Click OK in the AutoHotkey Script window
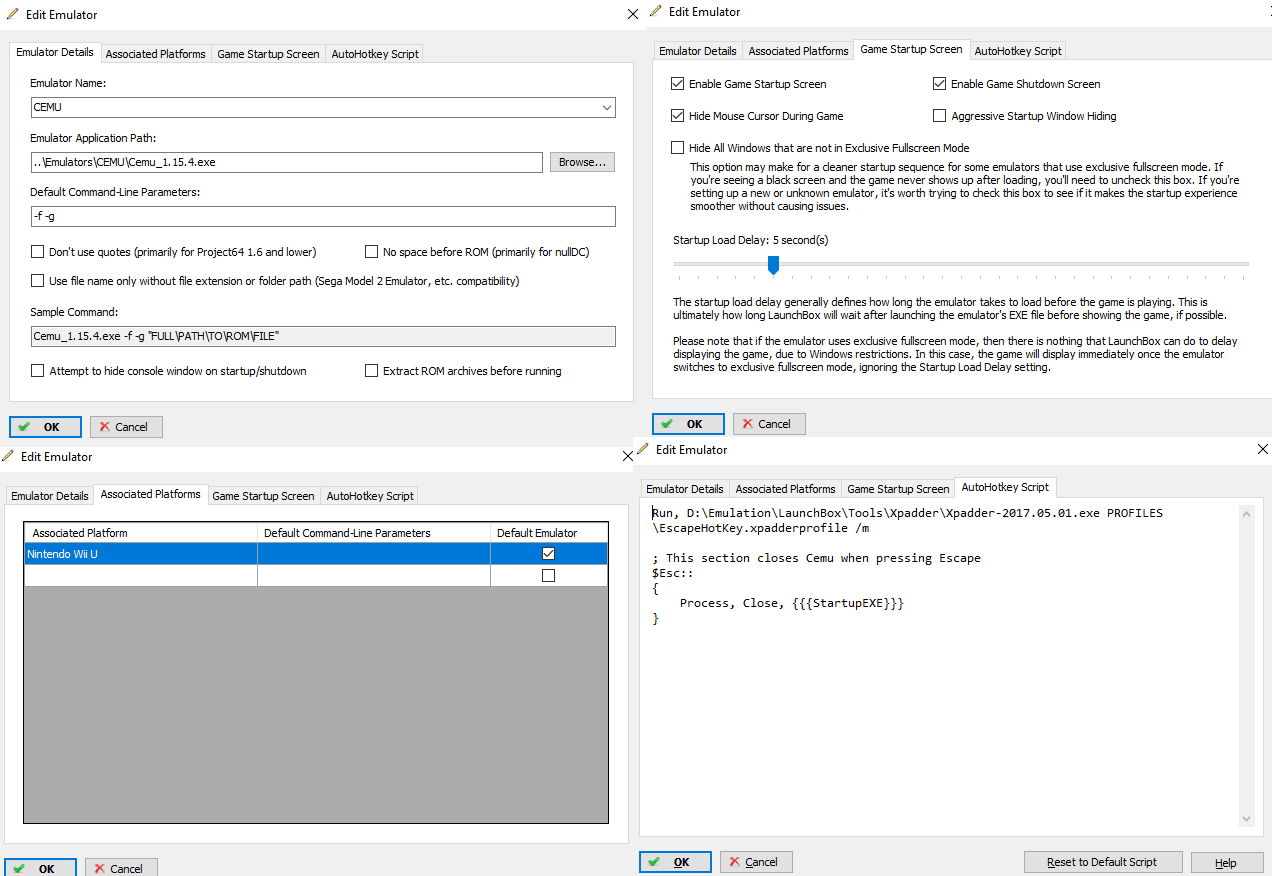 pos(675,862)
